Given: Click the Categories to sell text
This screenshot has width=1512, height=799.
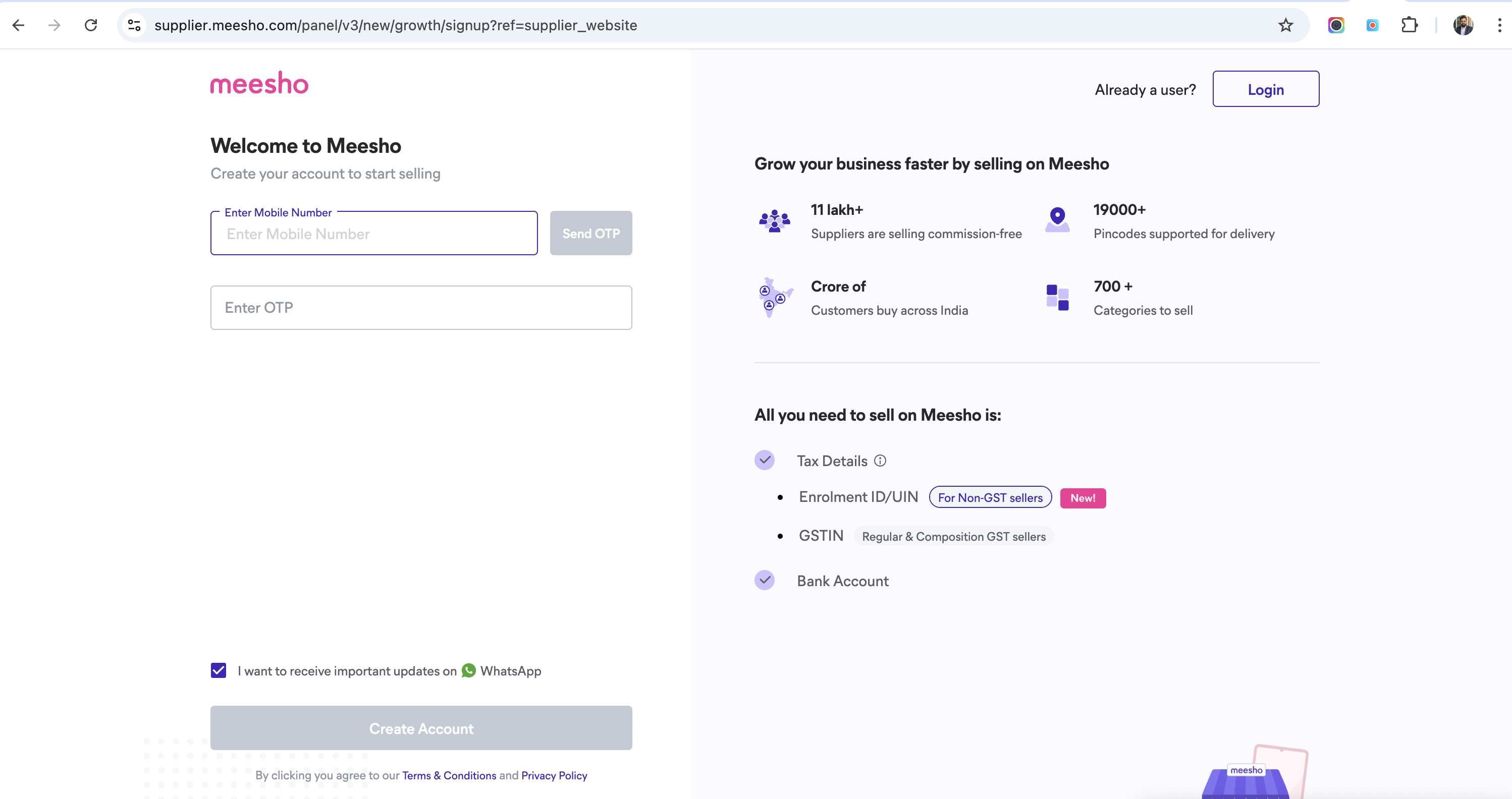Looking at the screenshot, I should (x=1143, y=310).
